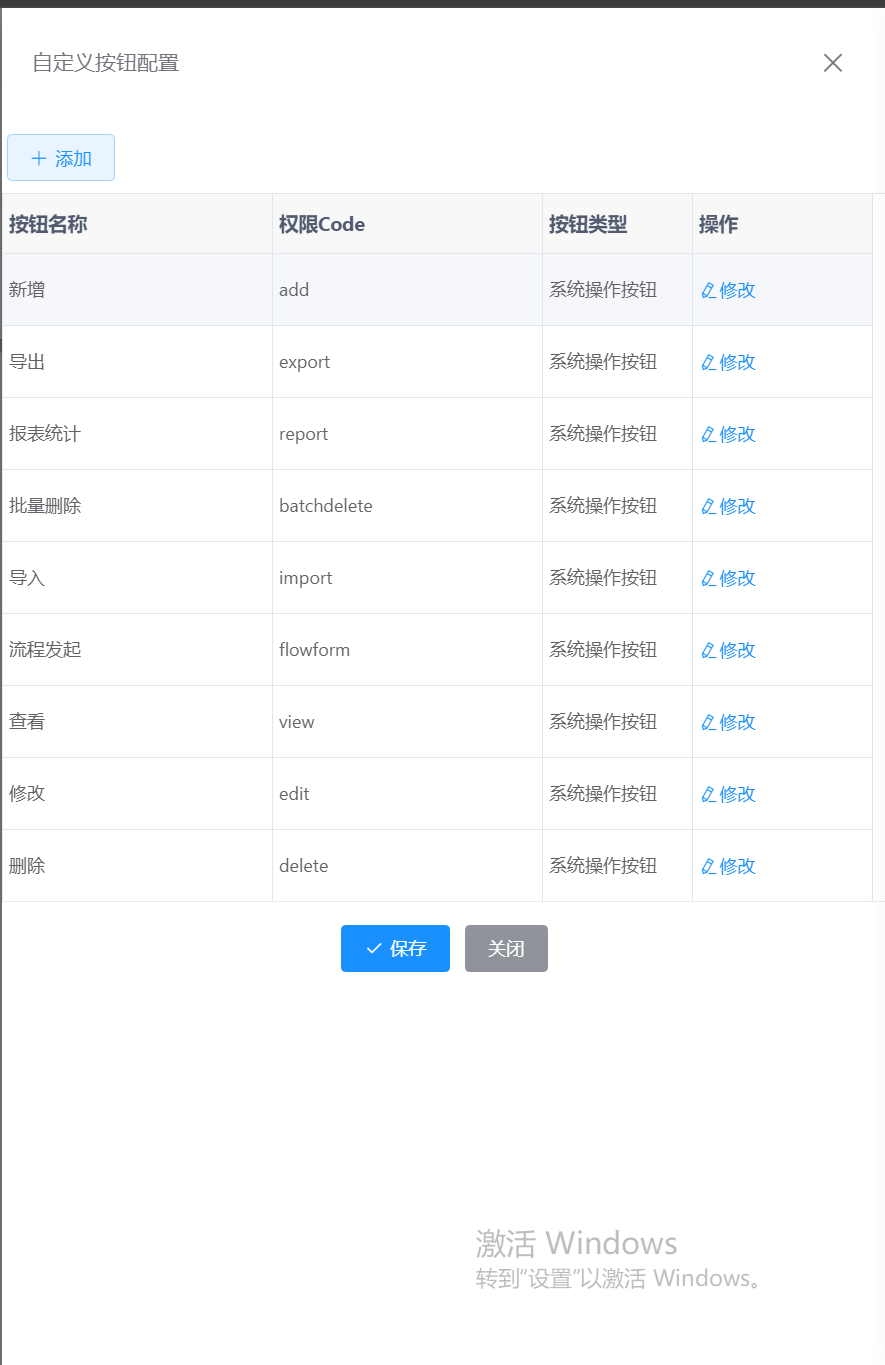The width and height of the screenshot is (885, 1365).
Task: Click the 按钮类型 column header
Action: [x=588, y=224]
